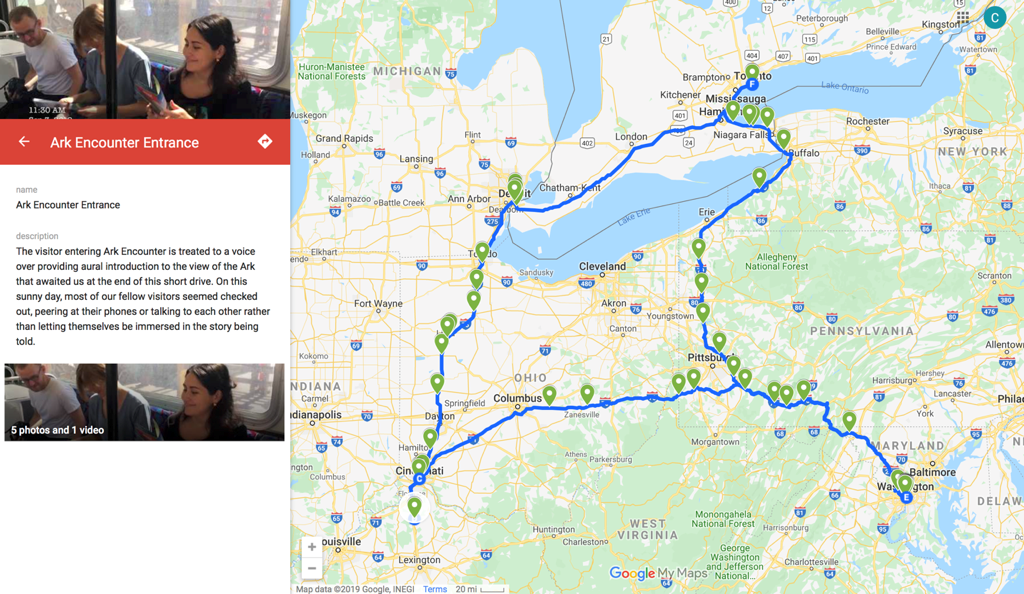Click the Ark Encounter Entrance title bar
Screen dimensions: 1024x594
coord(145,142)
